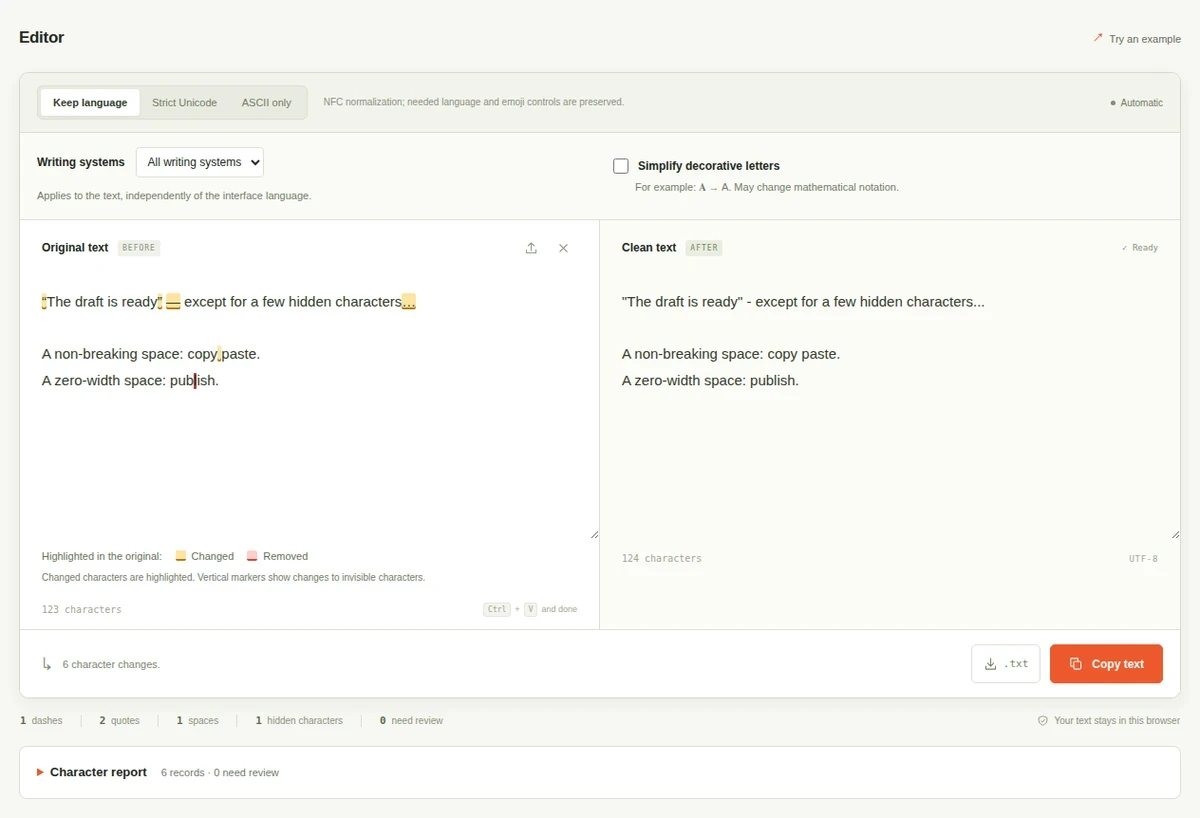Click the arrow icon beside Try an example

pos(1098,38)
